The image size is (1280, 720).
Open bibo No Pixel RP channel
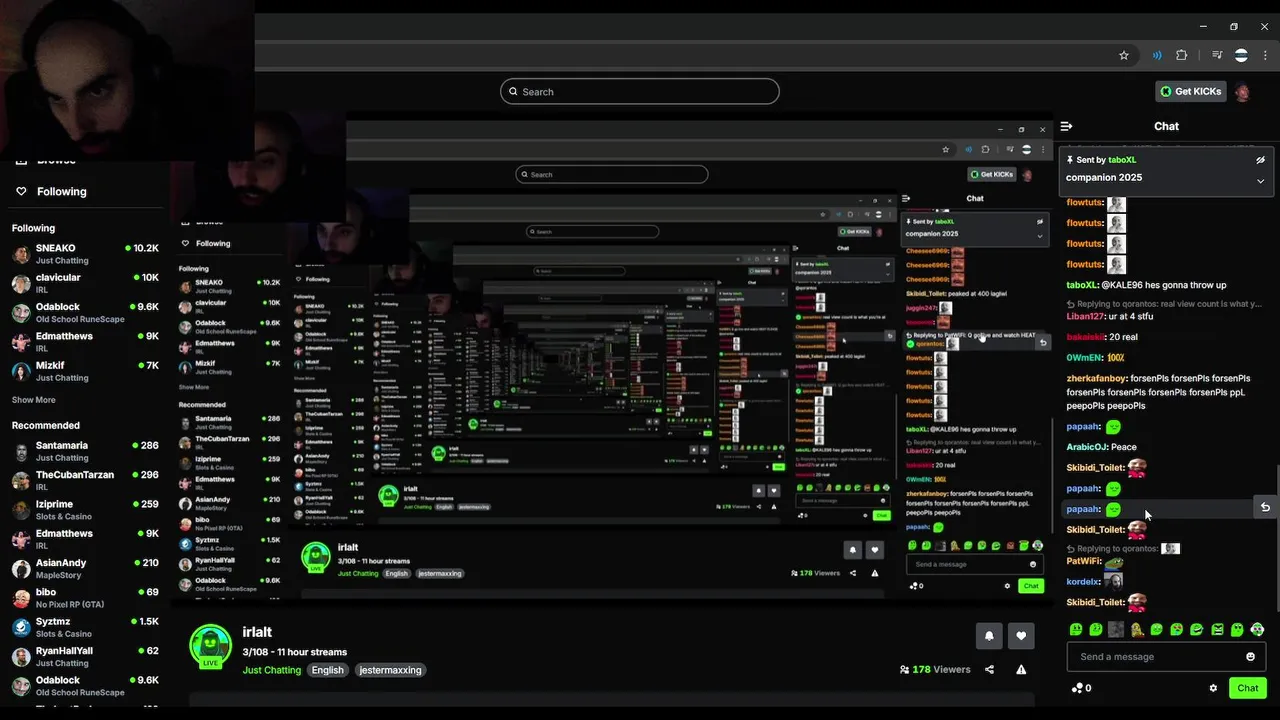(85, 598)
